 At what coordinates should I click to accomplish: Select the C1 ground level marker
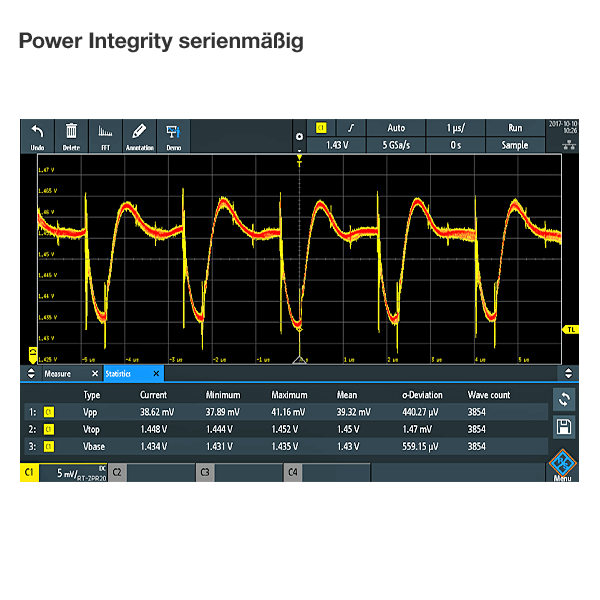coord(33,354)
